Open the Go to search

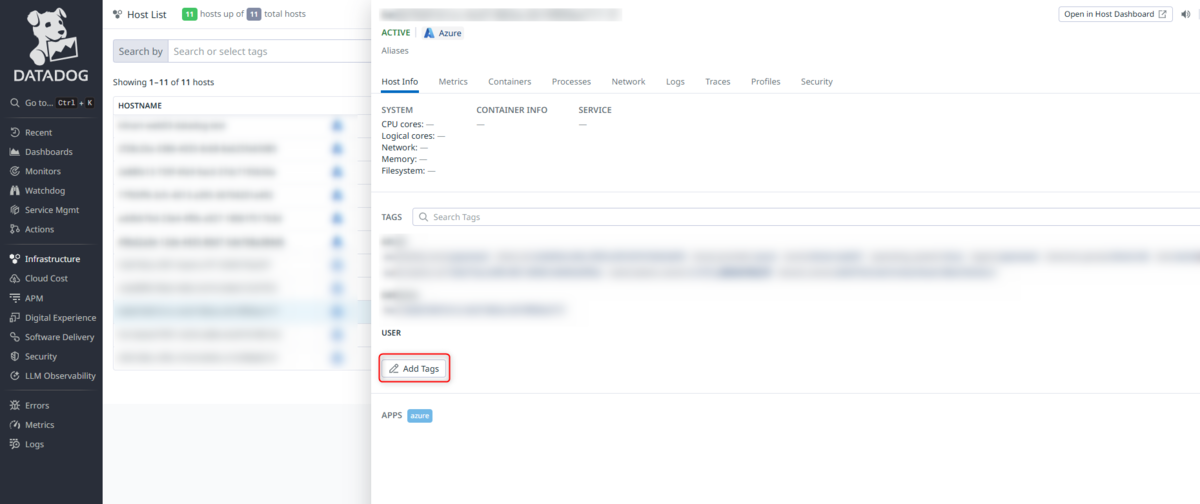coord(50,103)
